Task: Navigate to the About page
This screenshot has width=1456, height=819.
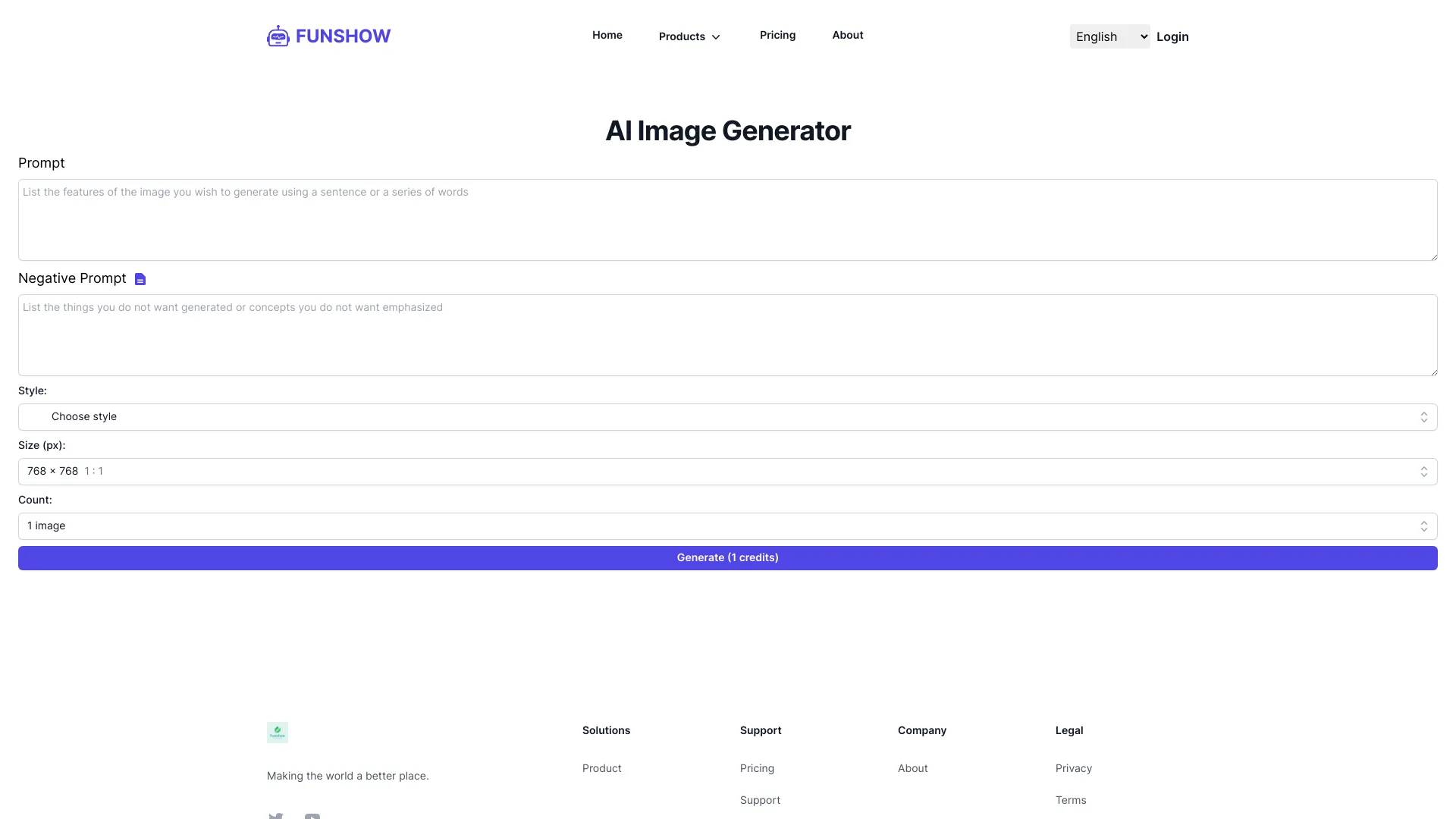Action: (848, 35)
